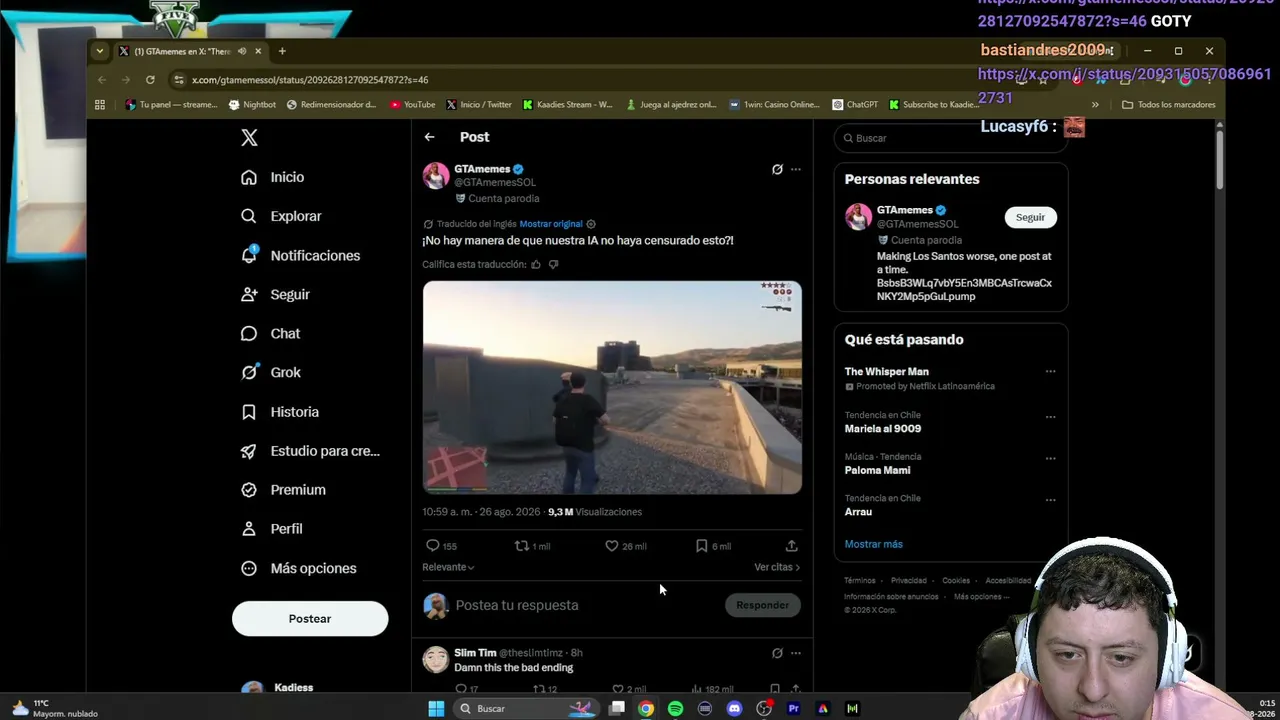Open Chat in X sidebar
This screenshot has height=720, width=1280.
tap(271, 333)
